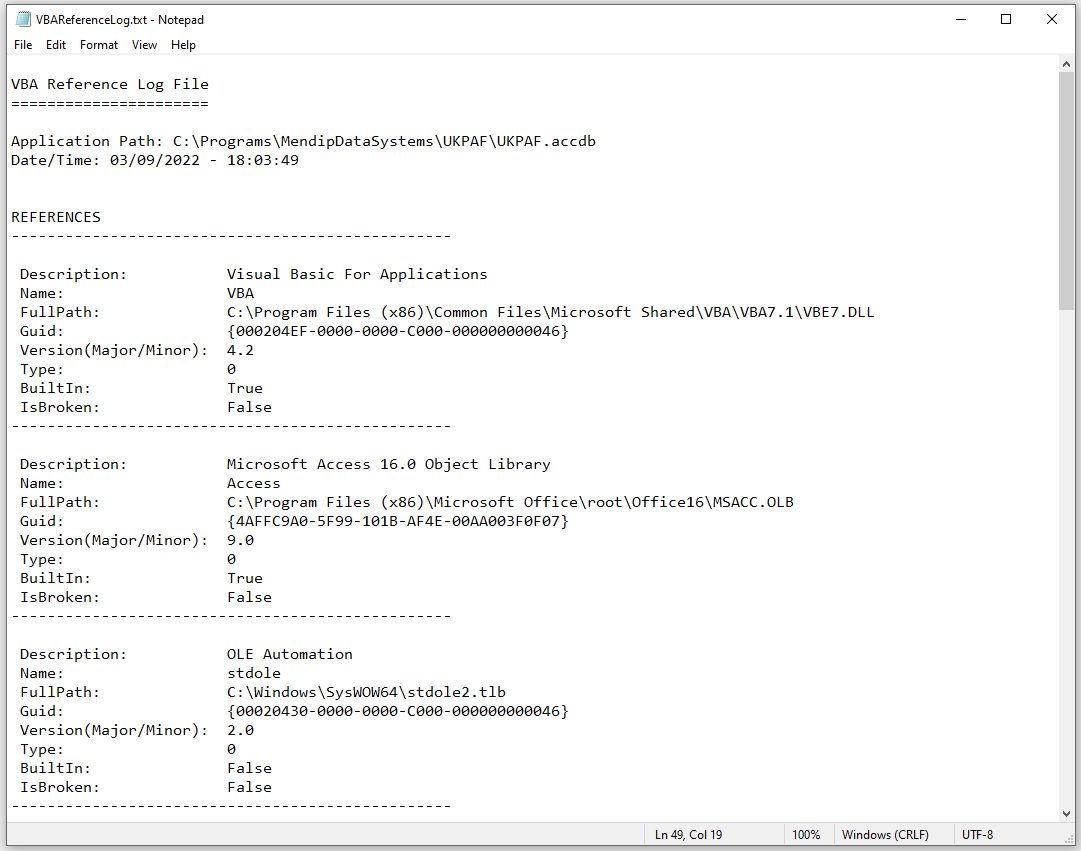The width and height of the screenshot is (1081, 851).
Task: Click the Notepad icon in title bar
Action: pyautogui.click(x=23, y=19)
